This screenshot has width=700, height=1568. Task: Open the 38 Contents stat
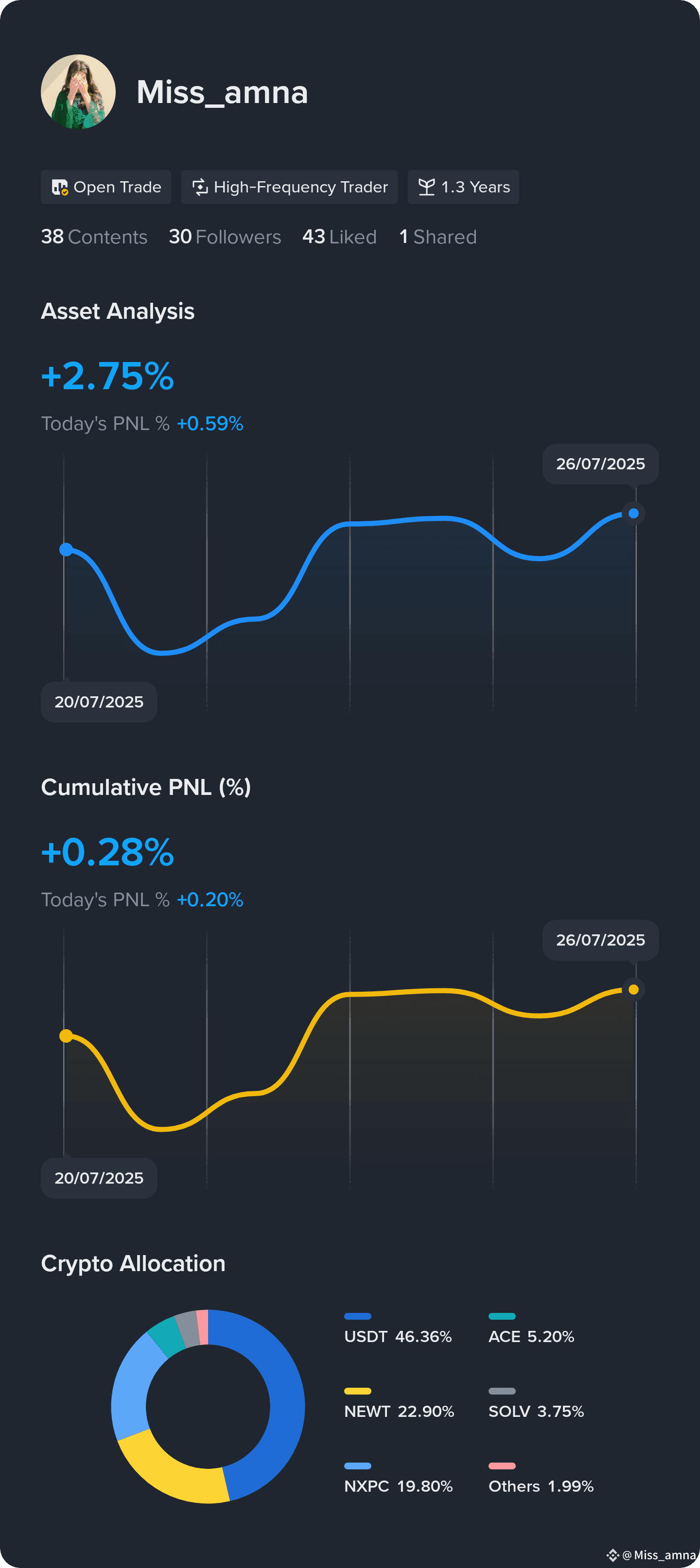(94, 237)
